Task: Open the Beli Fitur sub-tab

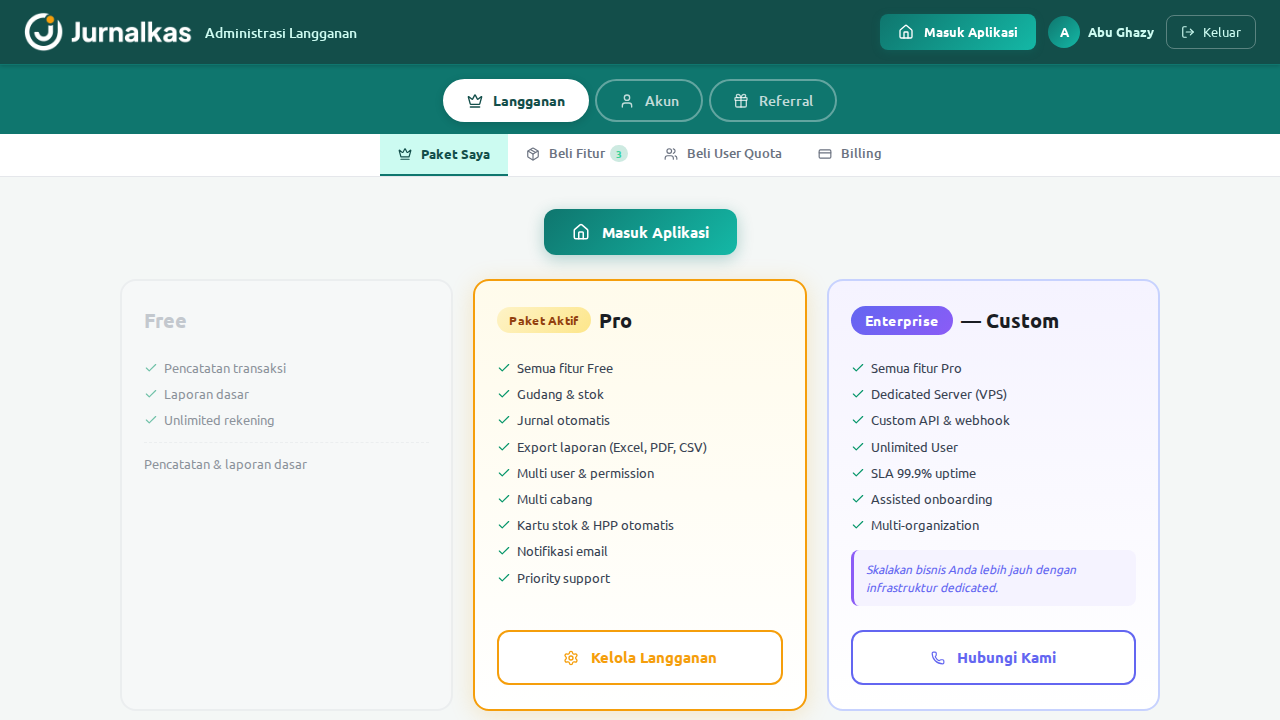Action: (x=577, y=154)
